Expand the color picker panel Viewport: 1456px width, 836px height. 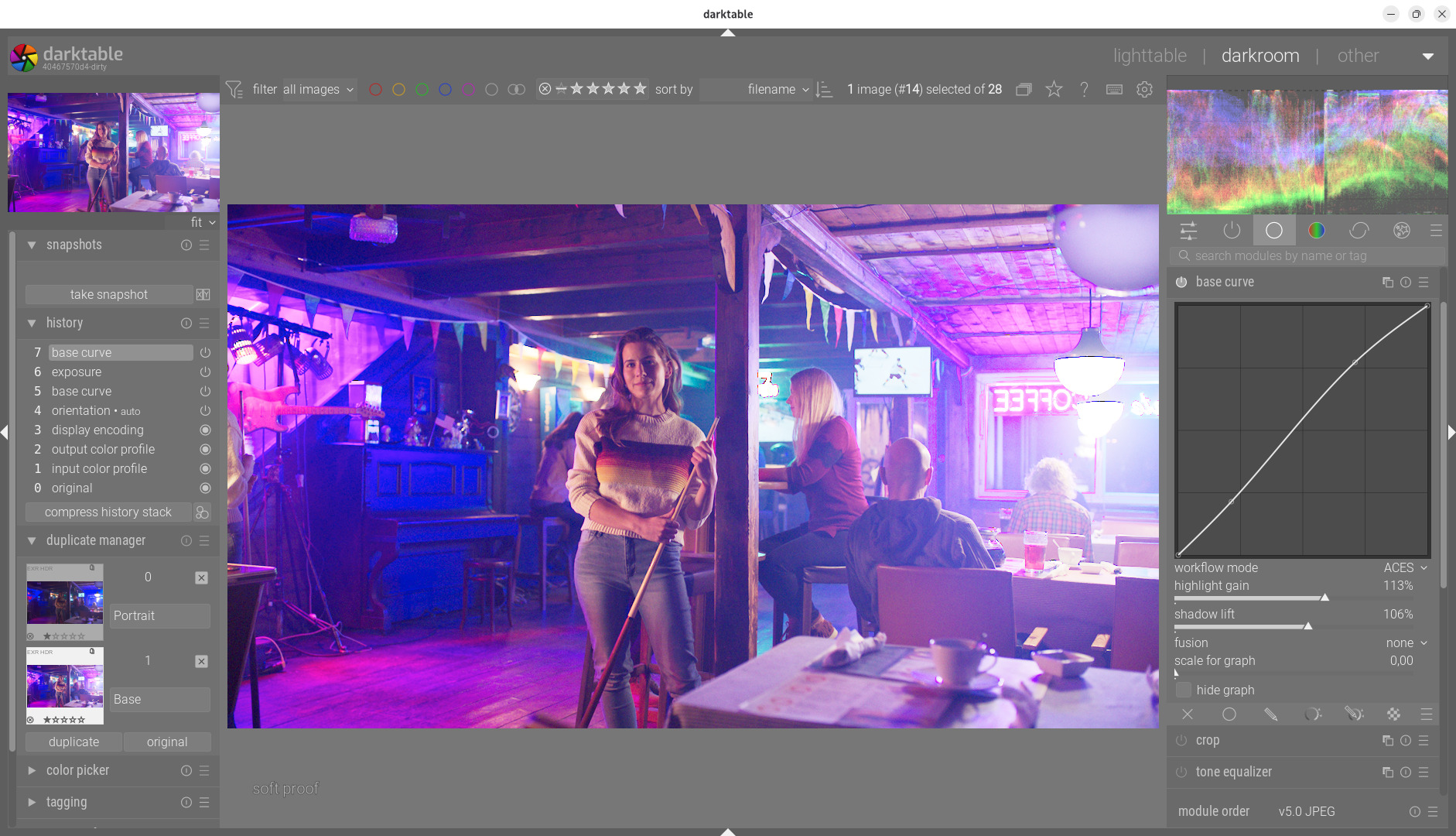point(77,771)
